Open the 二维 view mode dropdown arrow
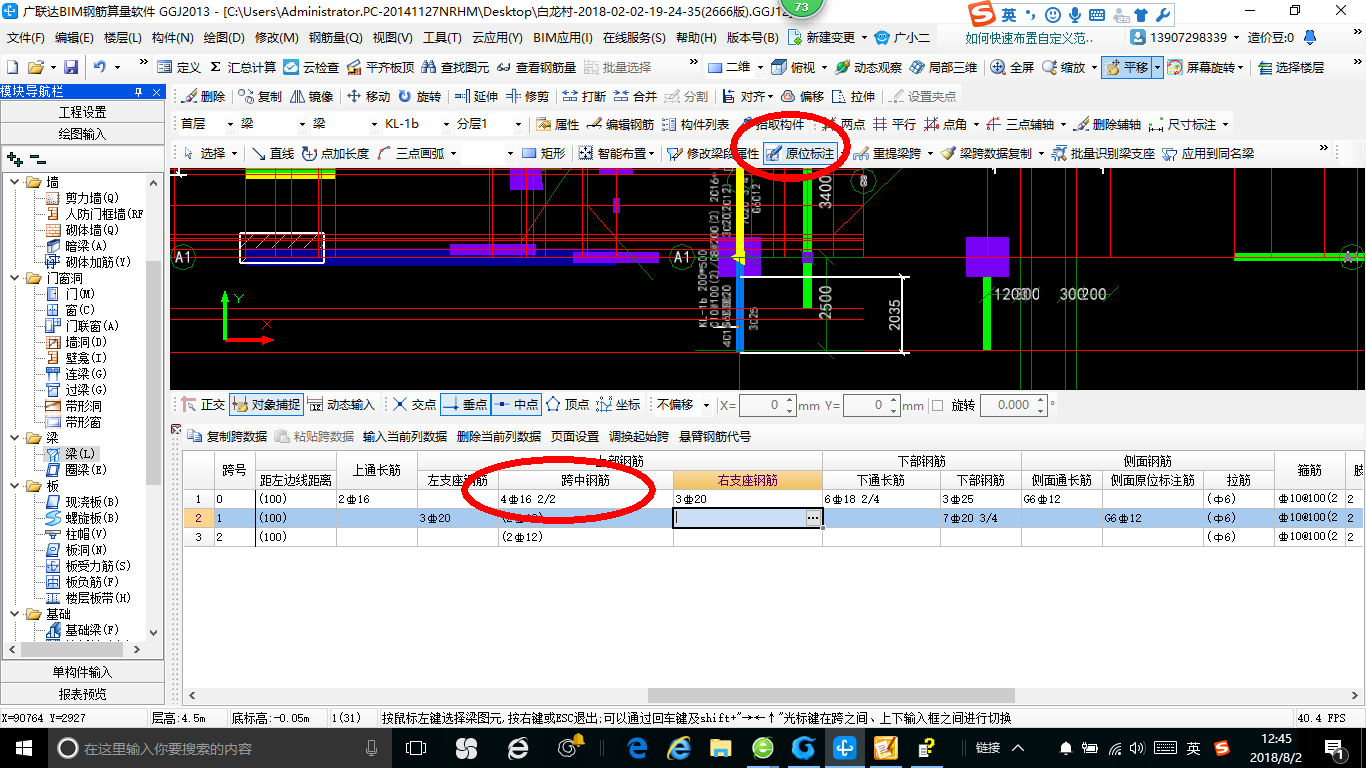This screenshot has width=1366, height=768. pos(760,67)
